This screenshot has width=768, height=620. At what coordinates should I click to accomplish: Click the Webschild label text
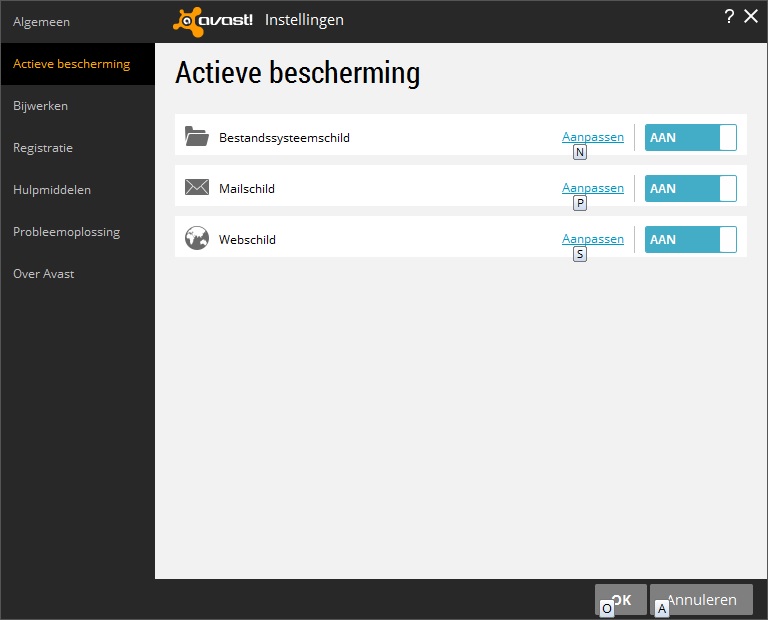(x=247, y=239)
